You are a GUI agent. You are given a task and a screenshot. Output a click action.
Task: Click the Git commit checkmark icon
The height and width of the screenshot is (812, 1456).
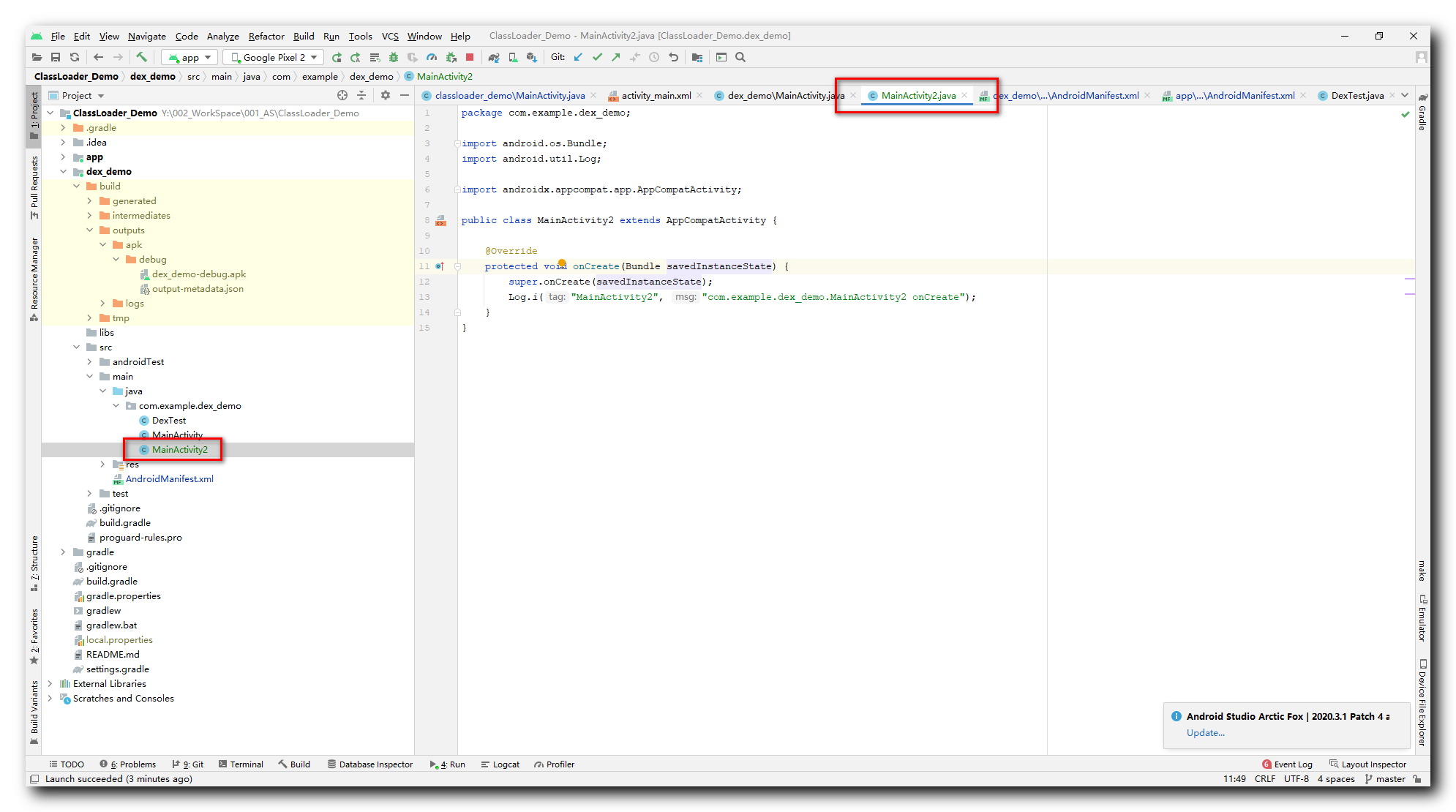[597, 57]
